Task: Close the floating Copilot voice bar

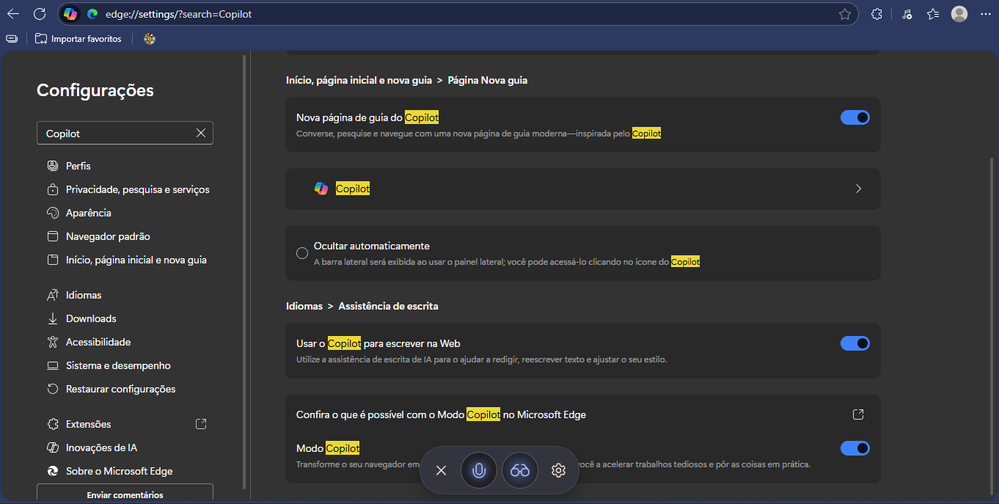Action: 441,470
